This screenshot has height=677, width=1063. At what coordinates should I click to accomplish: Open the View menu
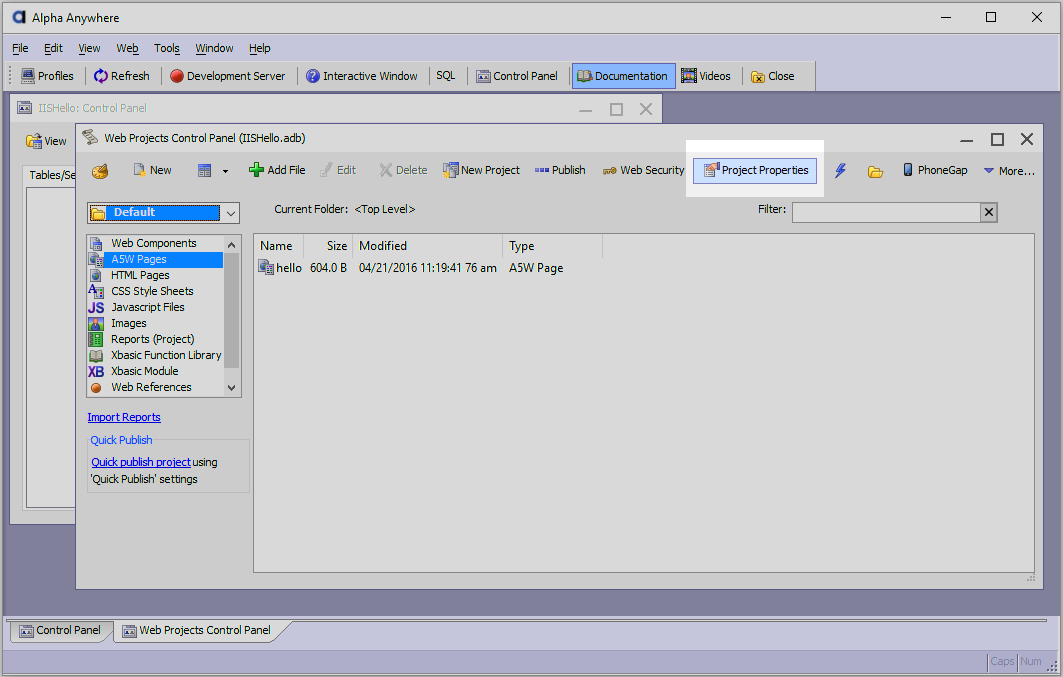click(89, 48)
